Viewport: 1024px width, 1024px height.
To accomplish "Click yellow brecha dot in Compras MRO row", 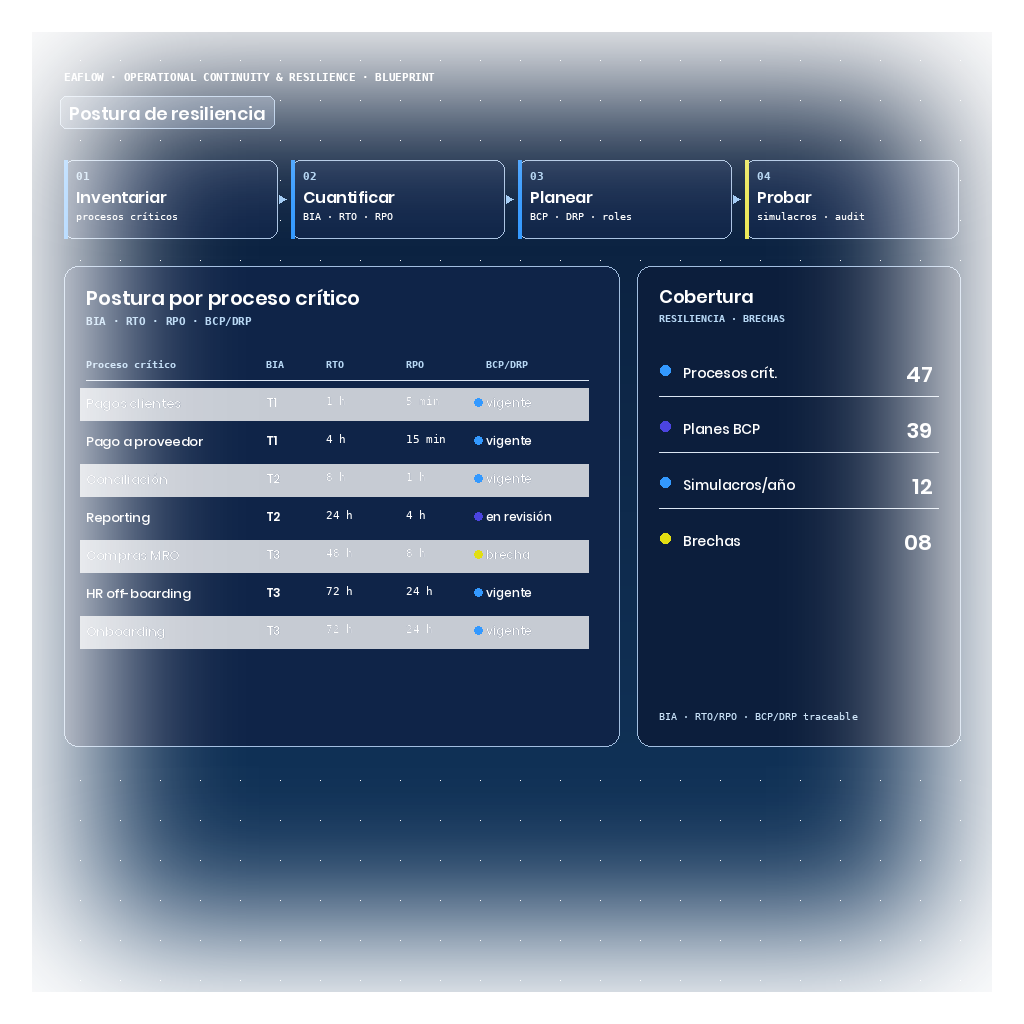I will (478, 554).
